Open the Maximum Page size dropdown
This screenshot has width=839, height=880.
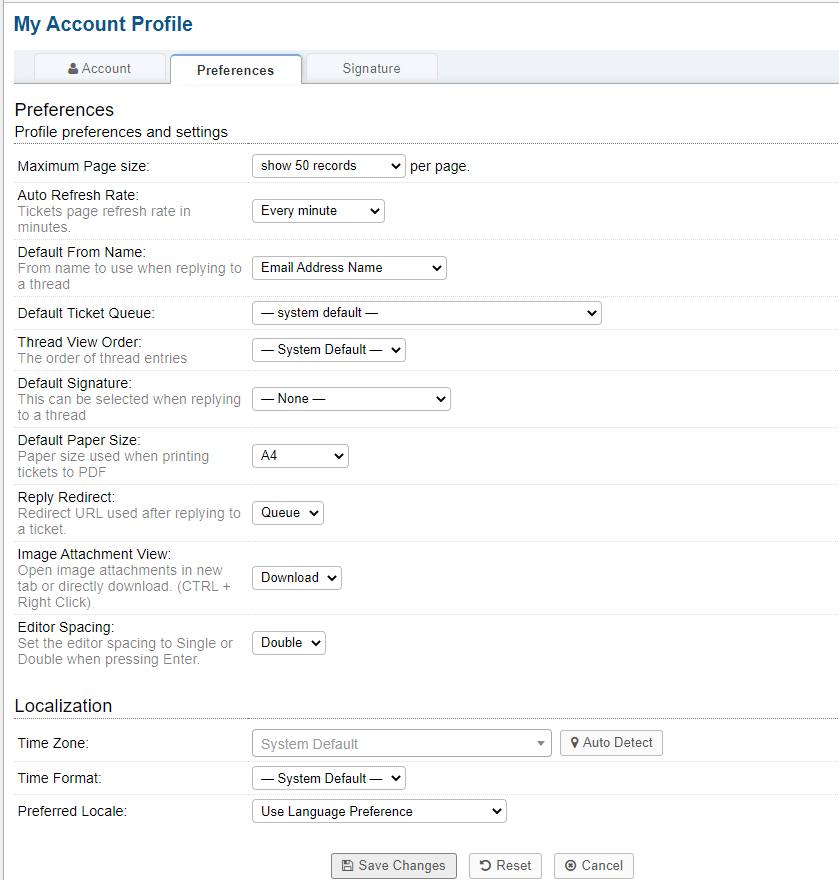(328, 166)
